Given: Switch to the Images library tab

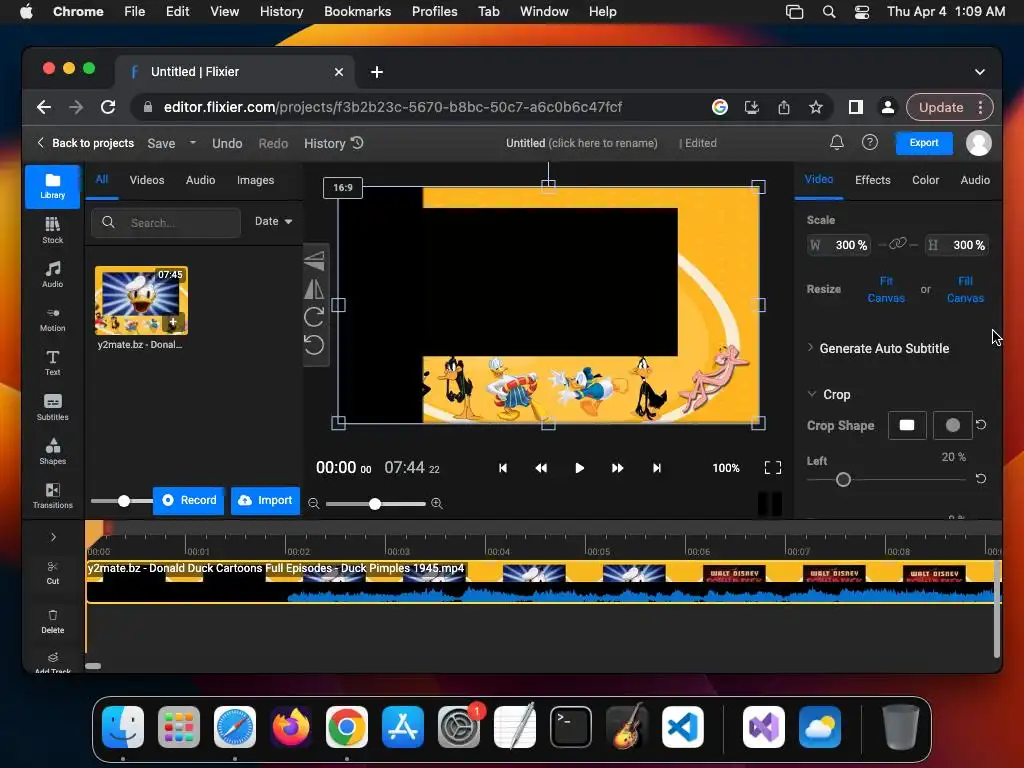Looking at the screenshot, I should tap(255, 180).
